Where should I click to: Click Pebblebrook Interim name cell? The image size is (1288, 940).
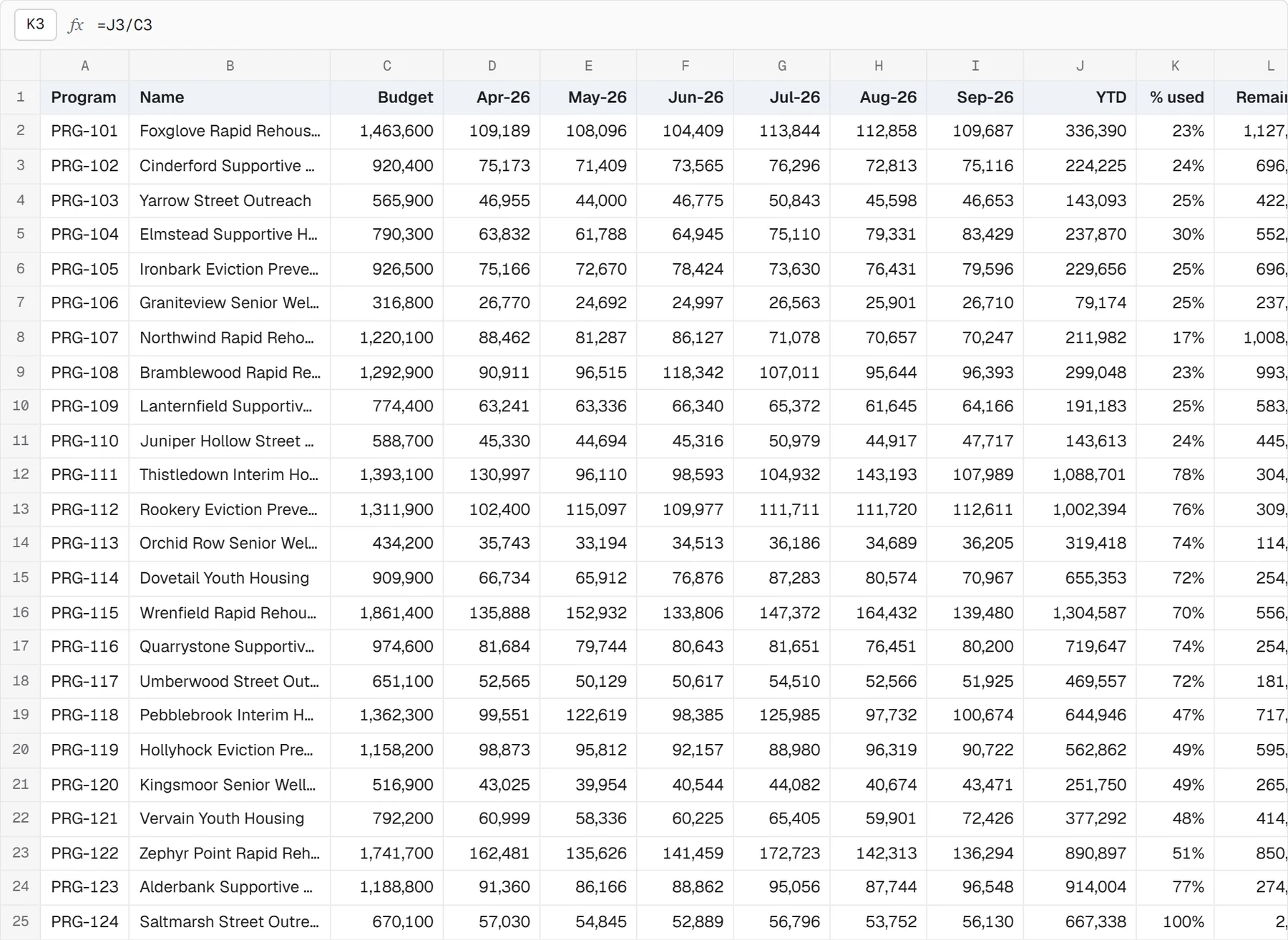tap(230, 715)
